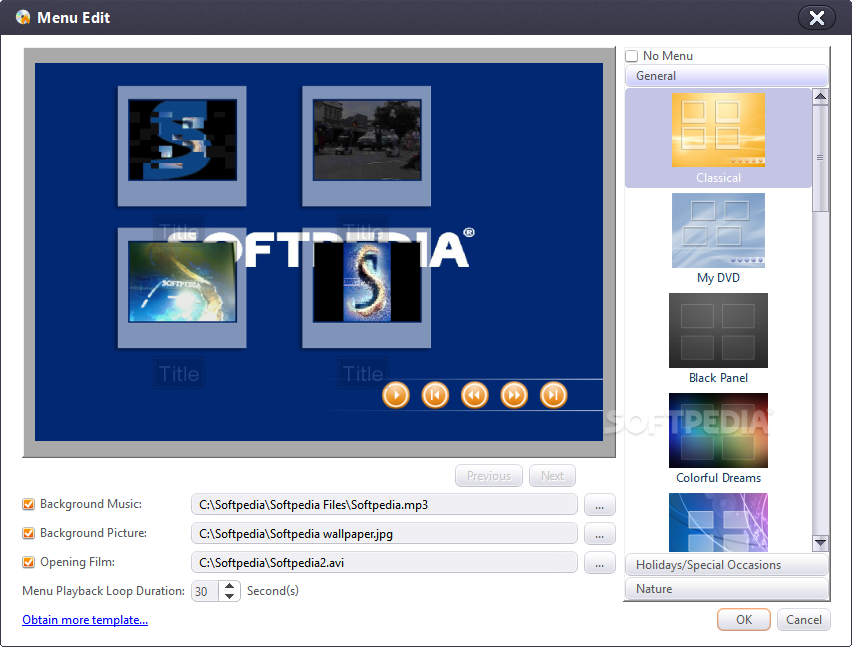This screenshot has width=852, height=647.
Task: Expand the Holidays/Special Occasions category
Action: click(726, 565)
